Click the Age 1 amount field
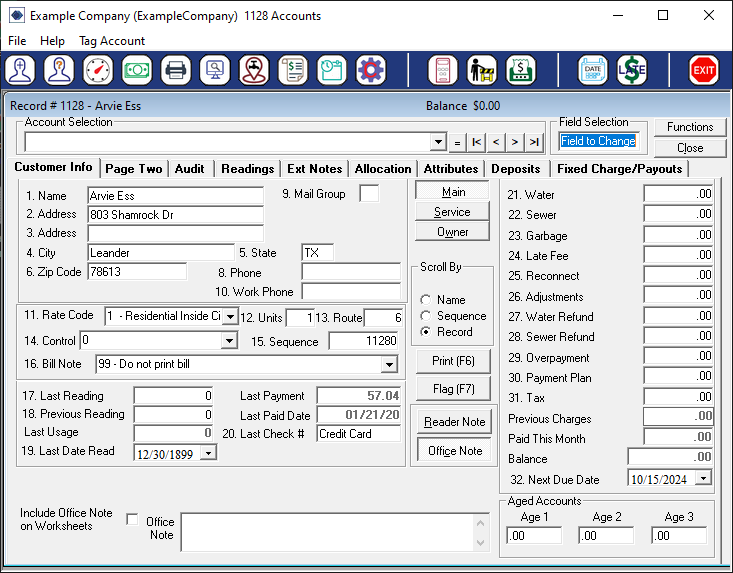 point(534,535)
